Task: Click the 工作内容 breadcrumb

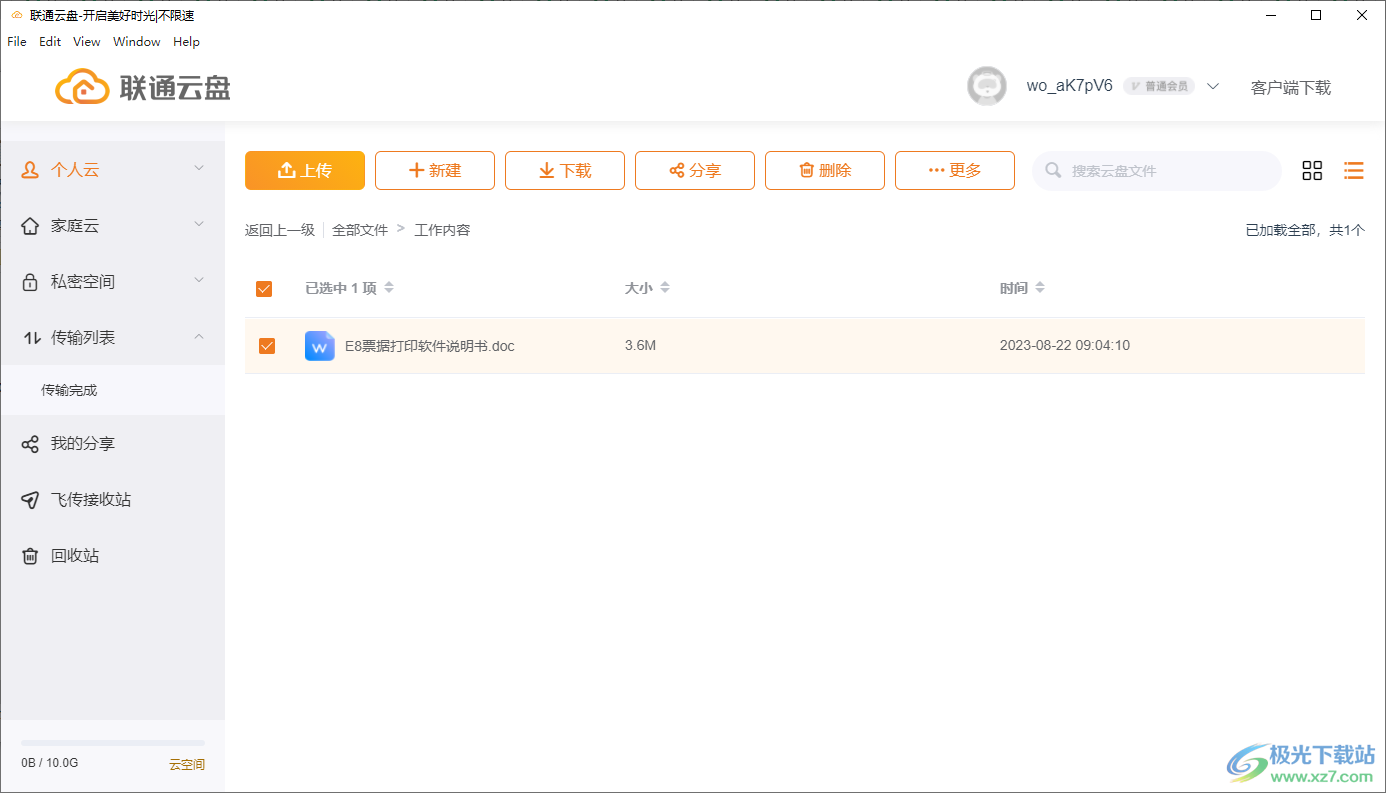Action: (x=442, y=230)
